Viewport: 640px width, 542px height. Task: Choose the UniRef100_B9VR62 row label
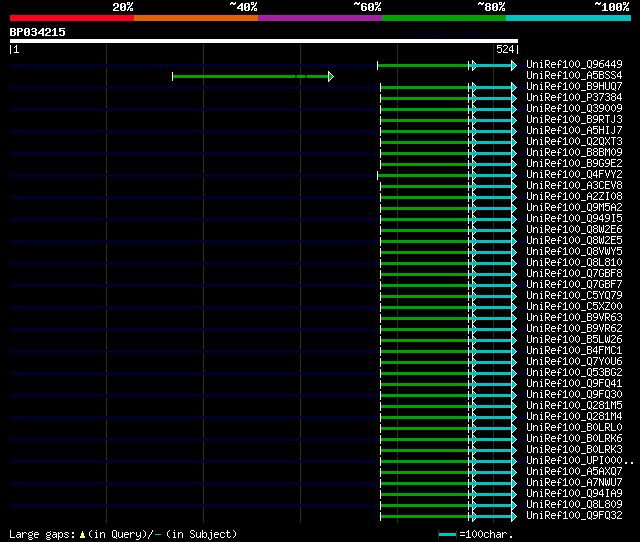click(x=574, y=329)
